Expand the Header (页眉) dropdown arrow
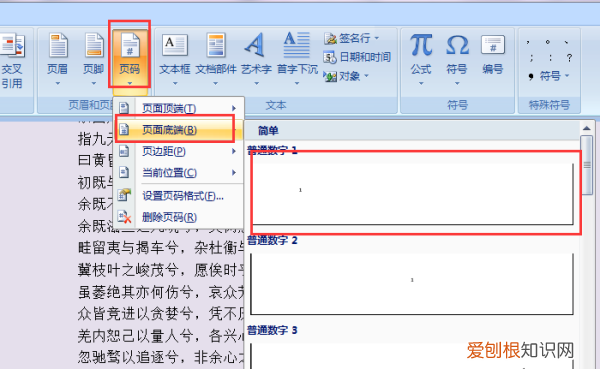 coord(58,83)
